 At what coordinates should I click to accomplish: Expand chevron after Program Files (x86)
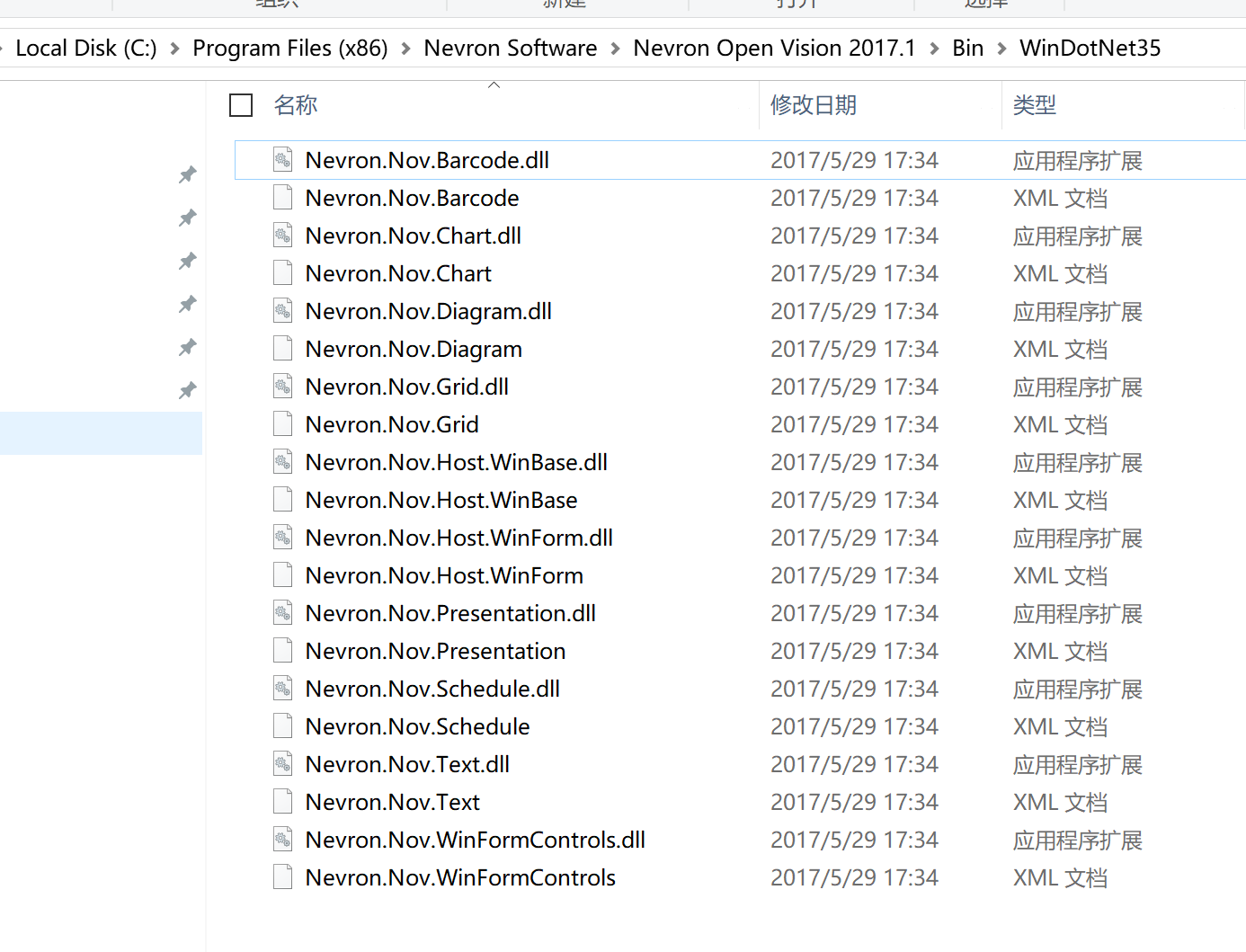click(x=405, y=49)
